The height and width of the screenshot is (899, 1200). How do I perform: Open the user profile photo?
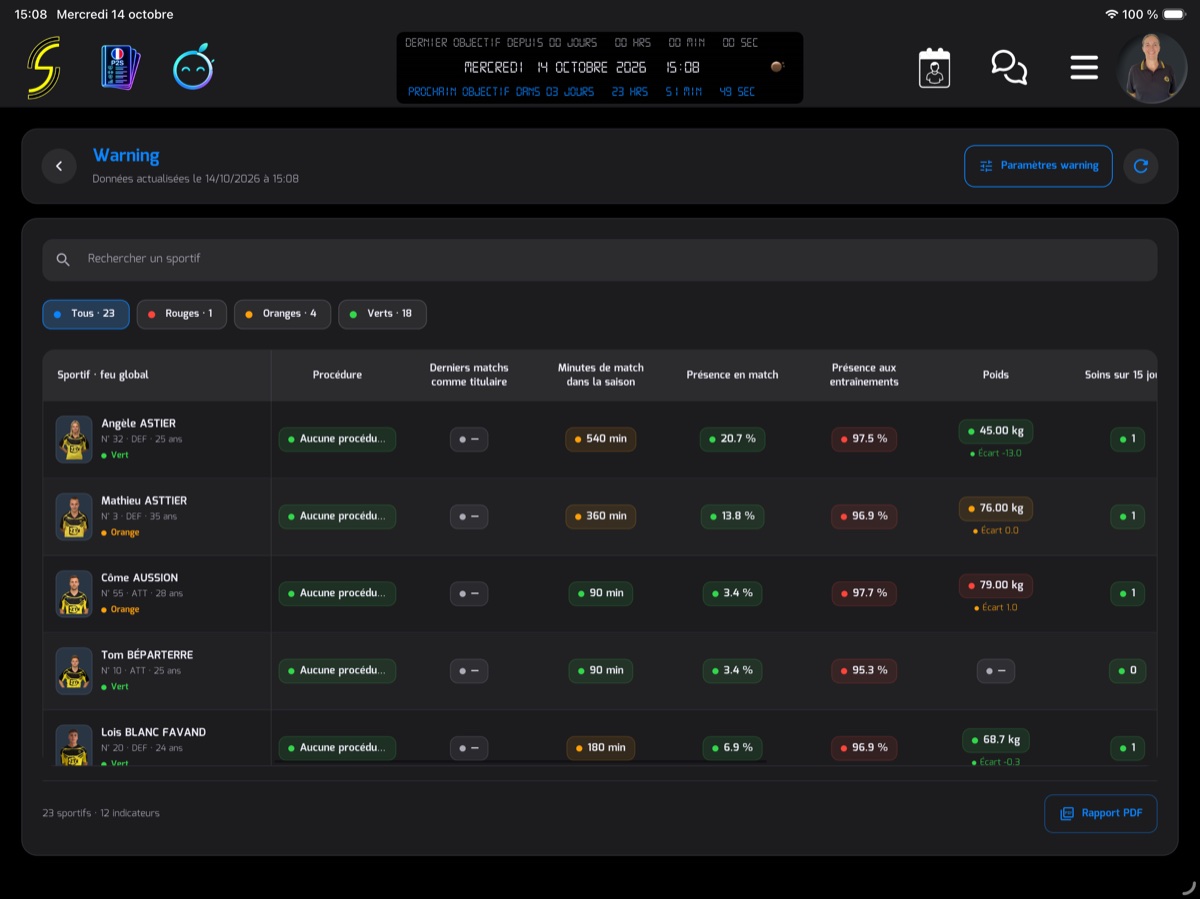1153,68
